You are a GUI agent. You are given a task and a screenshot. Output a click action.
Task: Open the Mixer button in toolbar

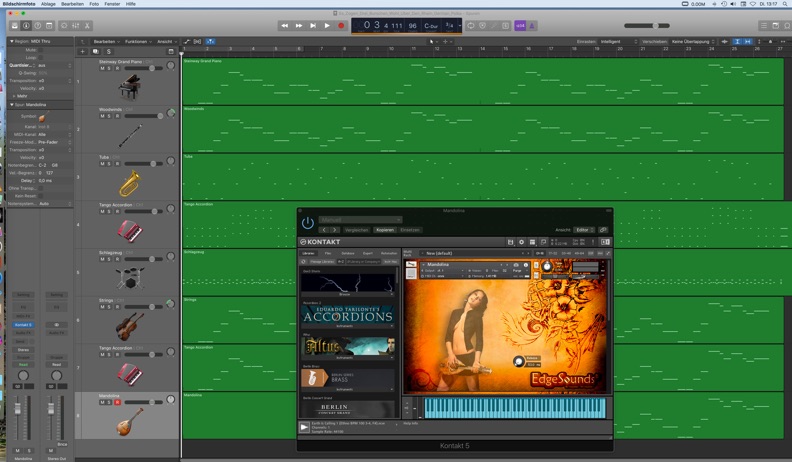75,25
